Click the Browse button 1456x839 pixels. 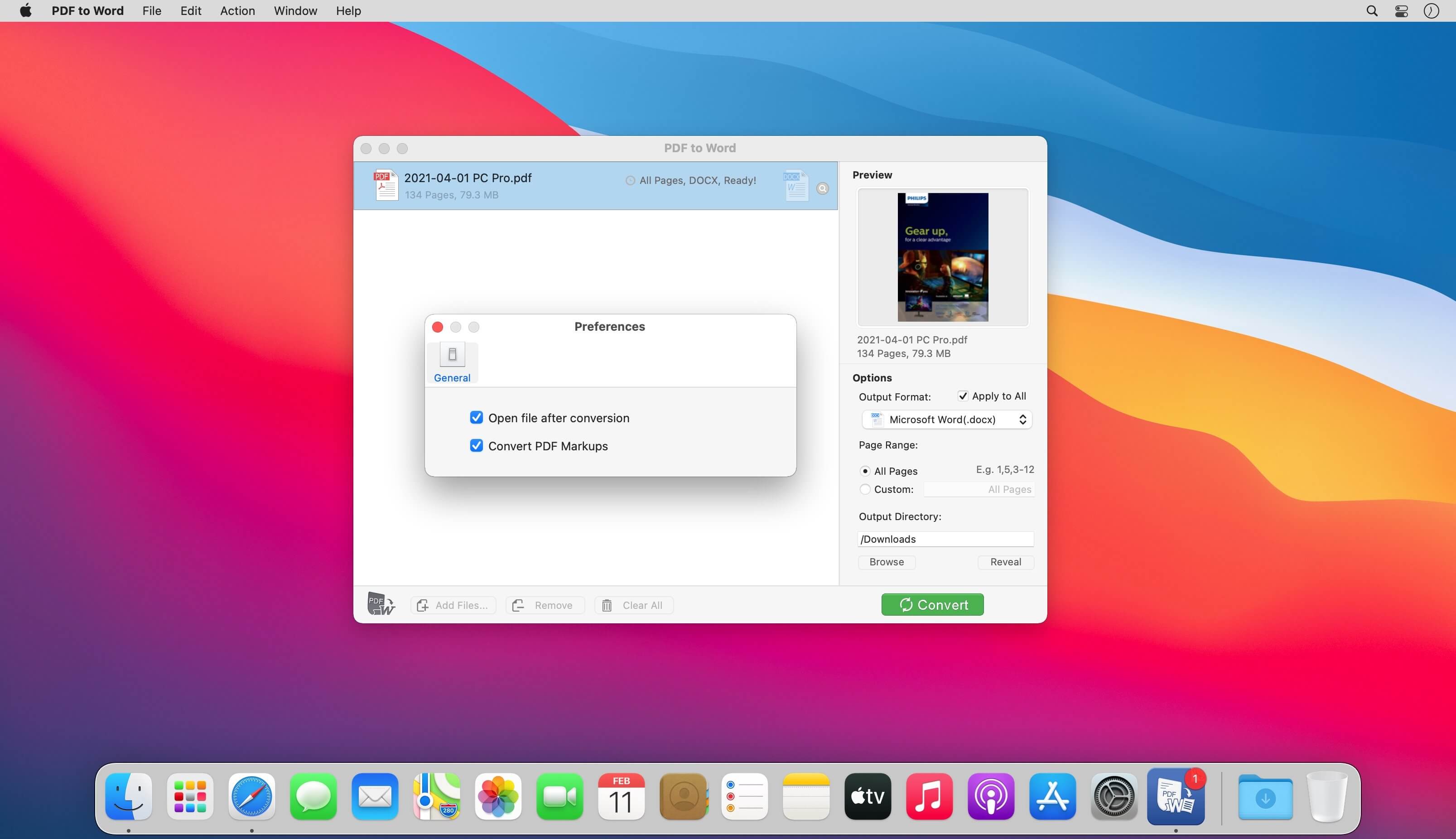[886, 562]
